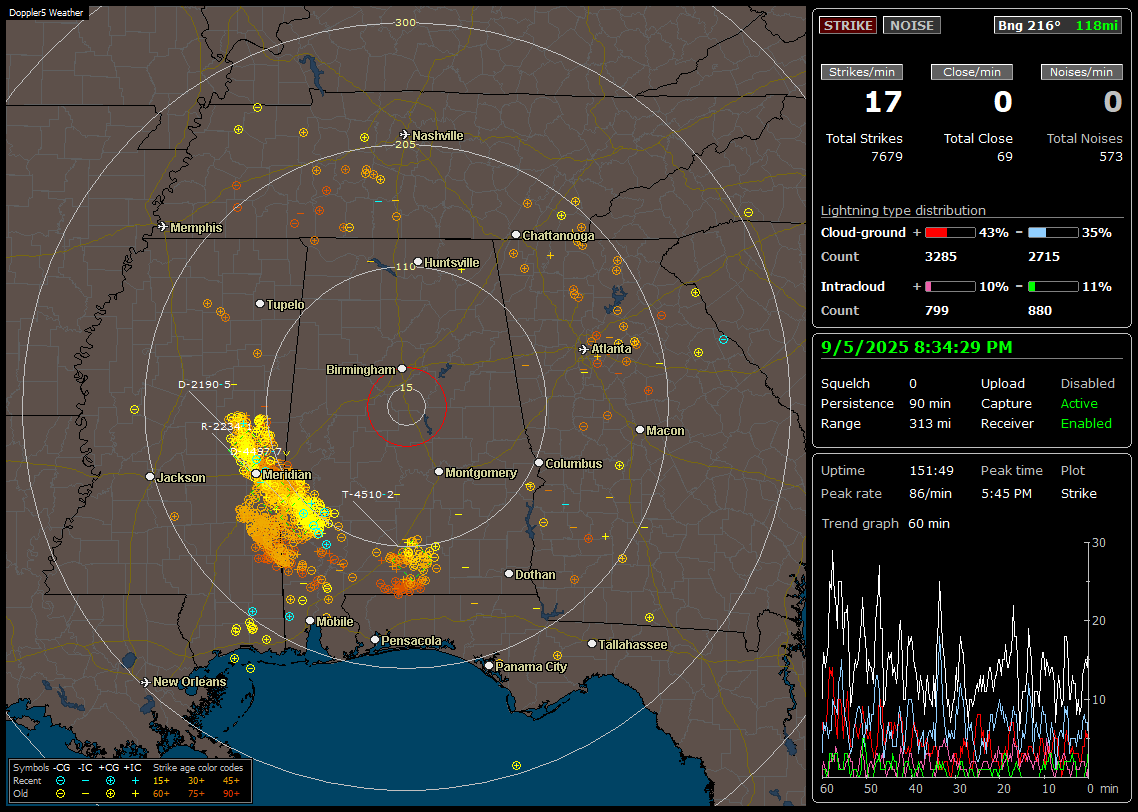Click the Panama City marker

(x=489, y=665)
